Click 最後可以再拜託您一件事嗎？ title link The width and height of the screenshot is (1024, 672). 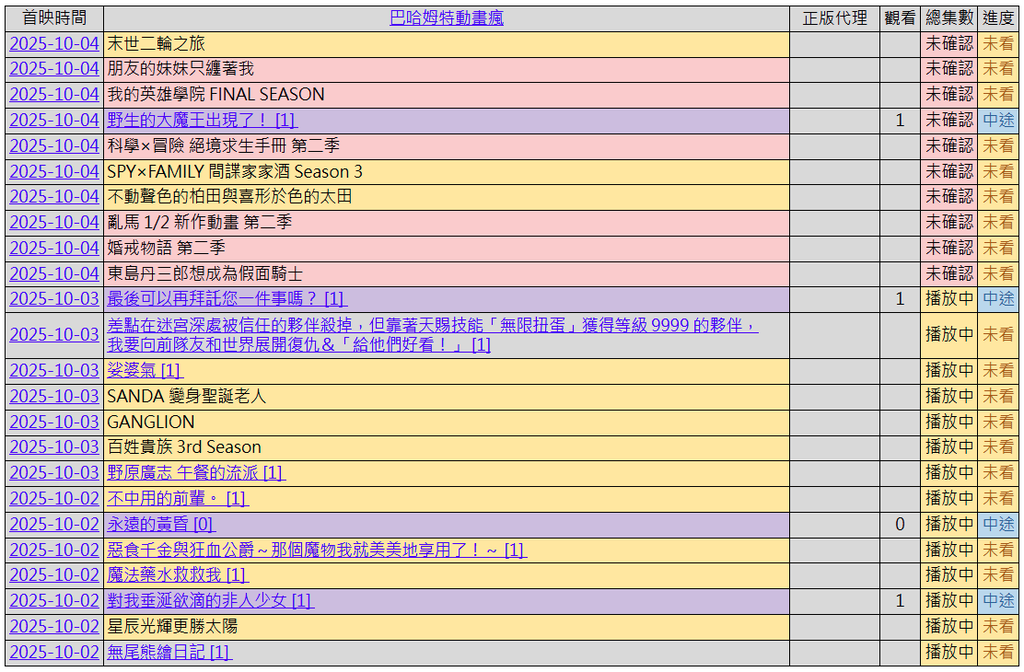click(x=226, y=298)
